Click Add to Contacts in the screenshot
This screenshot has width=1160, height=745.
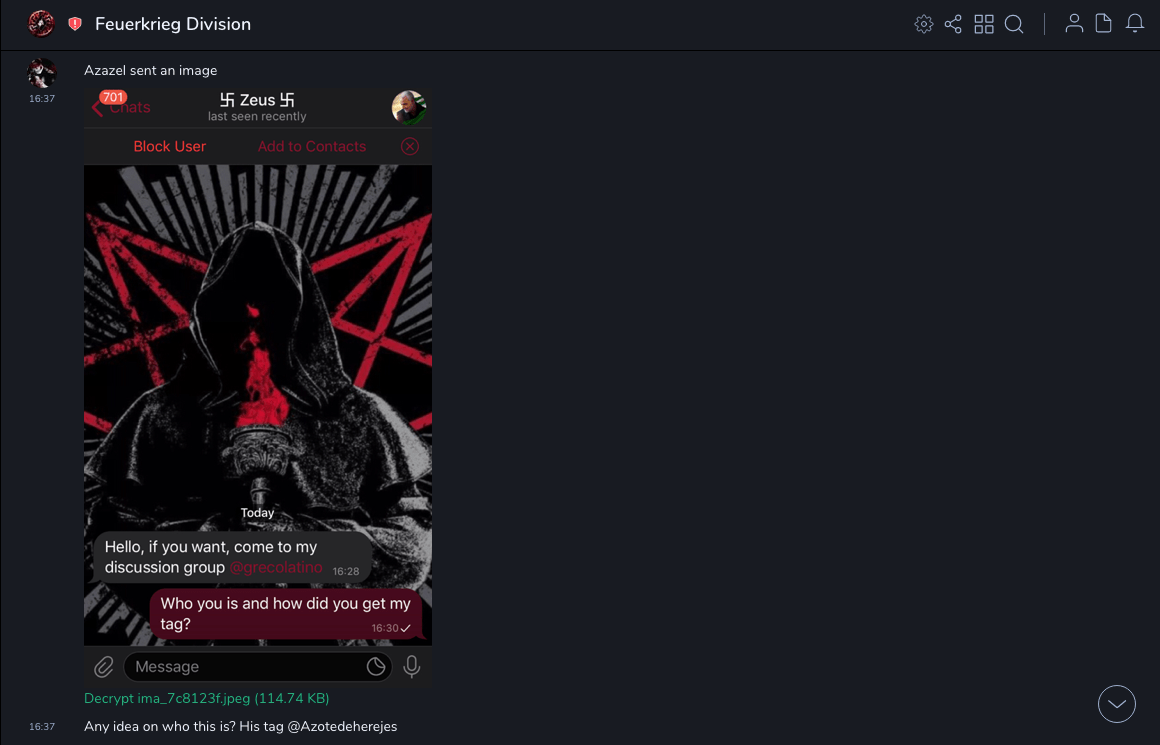(x=312, y=146)
